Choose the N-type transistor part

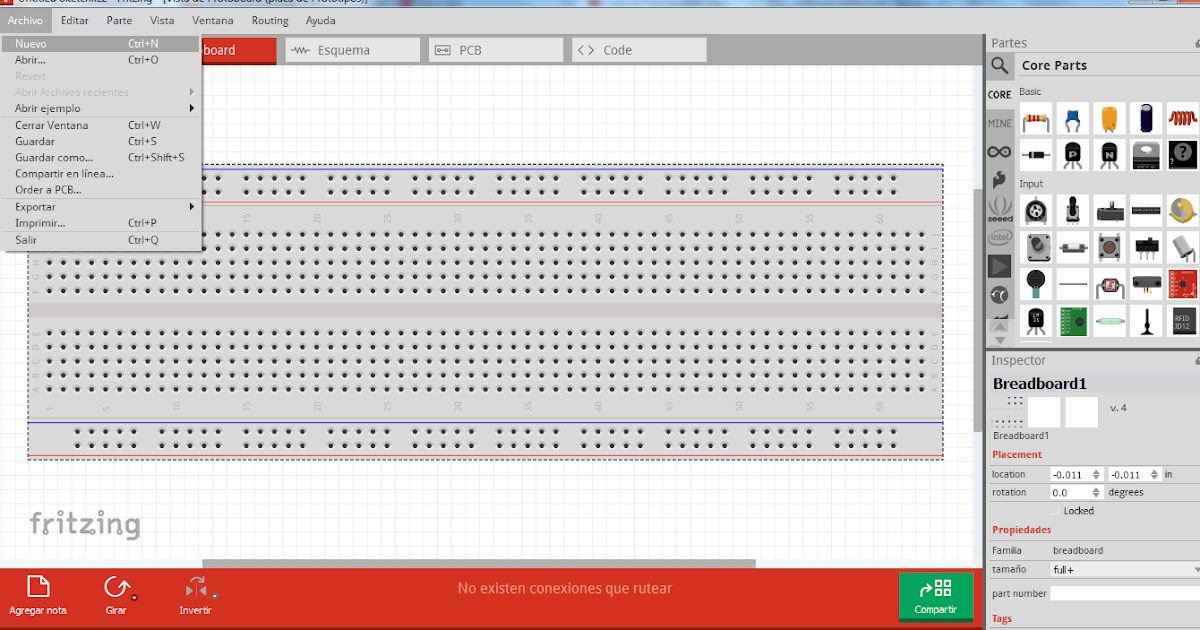coord(1109,155)
